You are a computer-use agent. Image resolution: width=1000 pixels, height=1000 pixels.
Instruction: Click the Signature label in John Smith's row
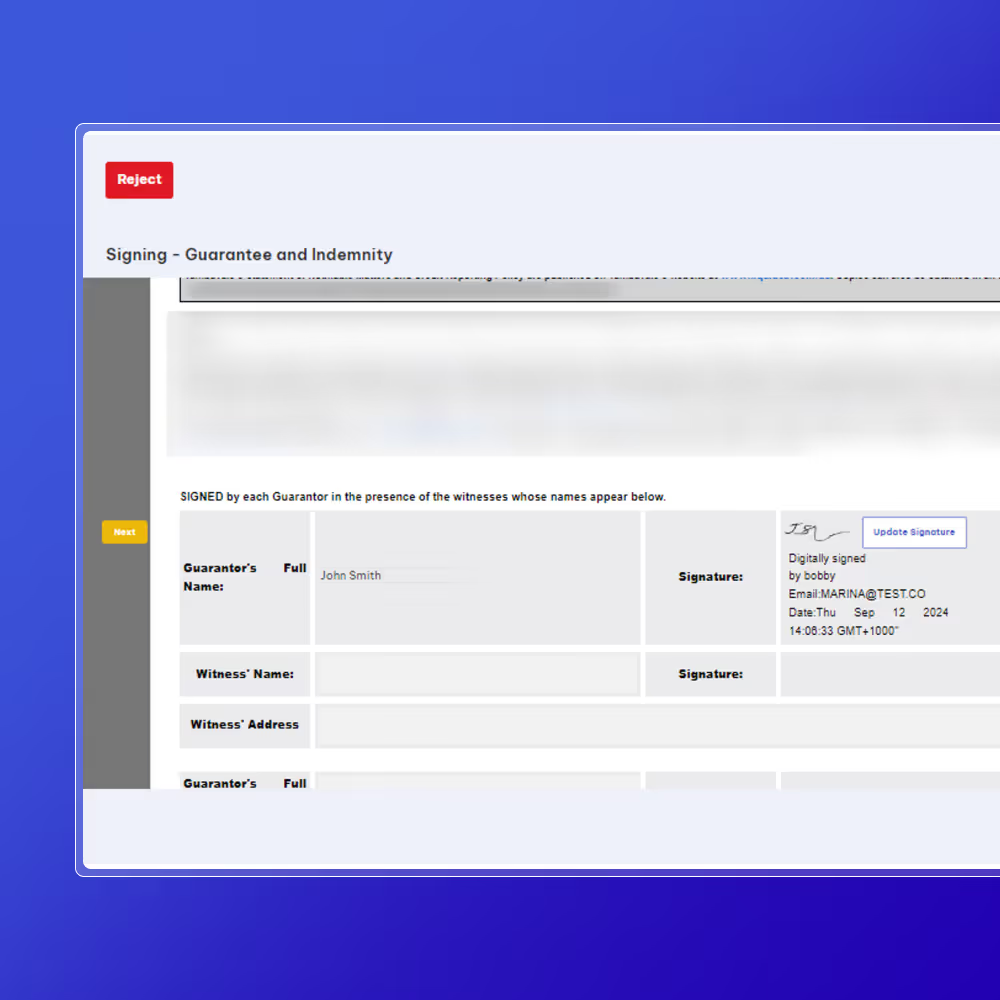click(710, 576)
